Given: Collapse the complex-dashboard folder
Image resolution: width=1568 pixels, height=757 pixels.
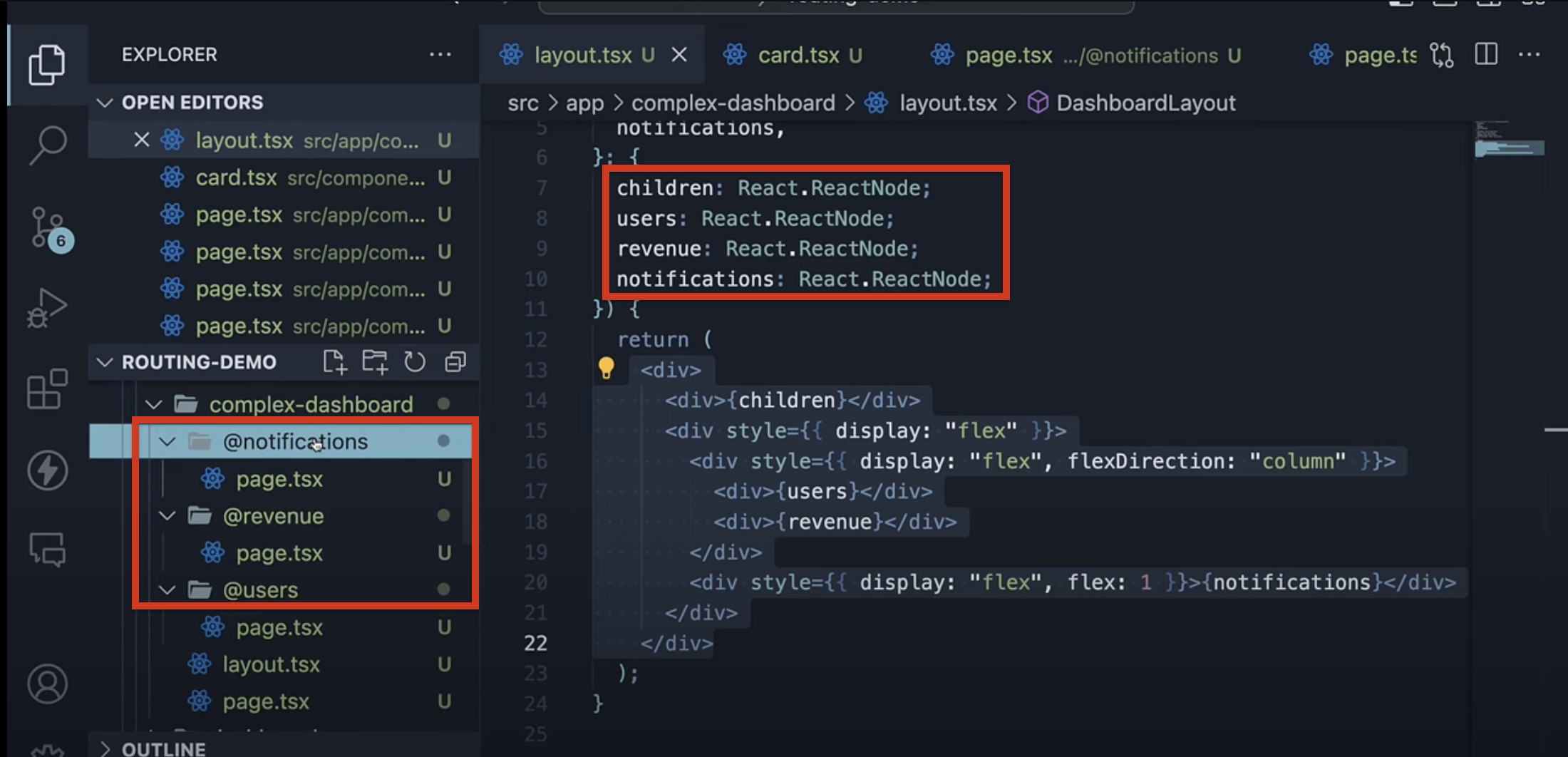Looking at the screenshot, I should click(153, 405).
